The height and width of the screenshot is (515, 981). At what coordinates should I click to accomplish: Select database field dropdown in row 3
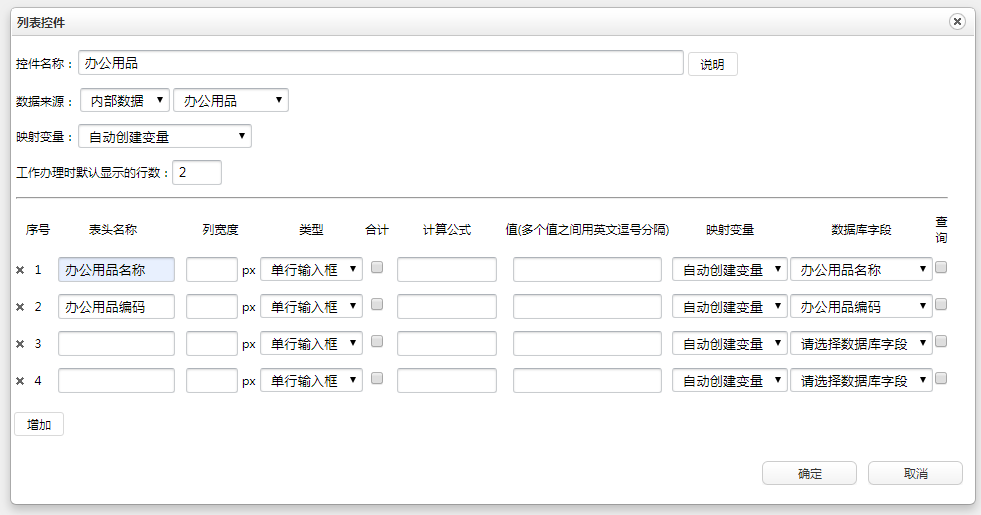(861, 344)
